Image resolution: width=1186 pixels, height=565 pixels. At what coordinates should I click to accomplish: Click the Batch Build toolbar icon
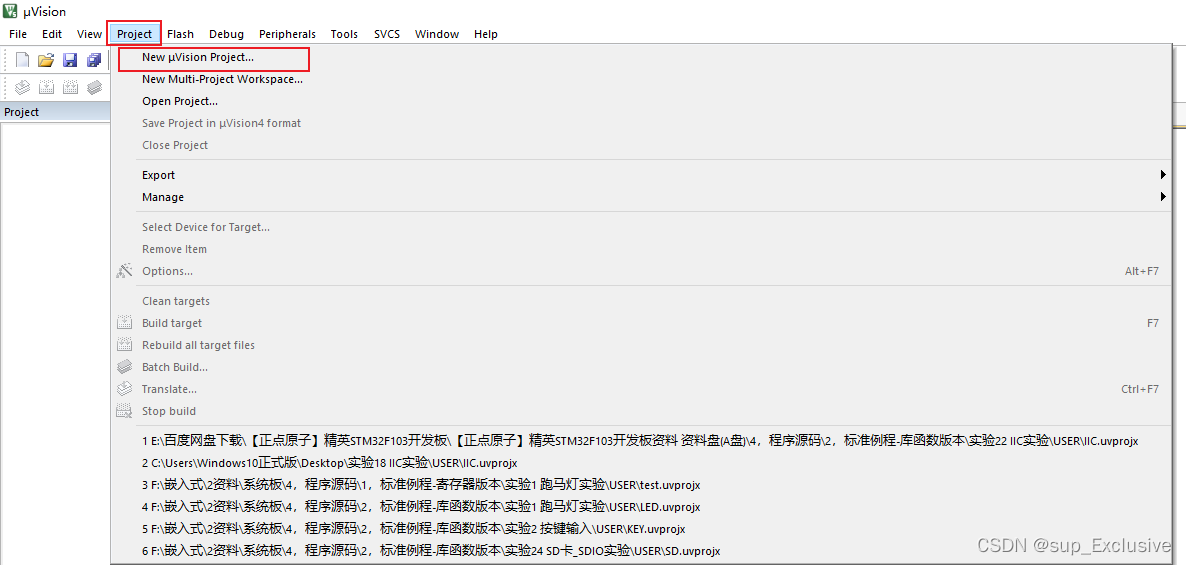tap(94, 88)
